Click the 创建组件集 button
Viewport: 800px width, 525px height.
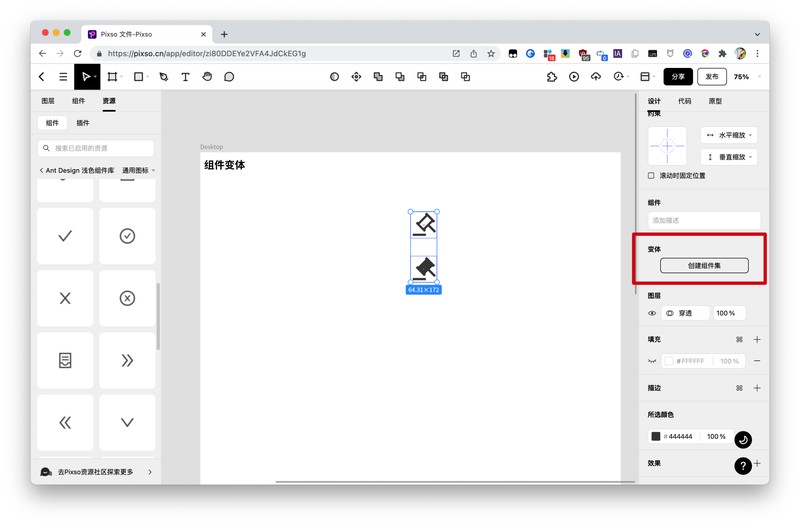coord(704,265)
